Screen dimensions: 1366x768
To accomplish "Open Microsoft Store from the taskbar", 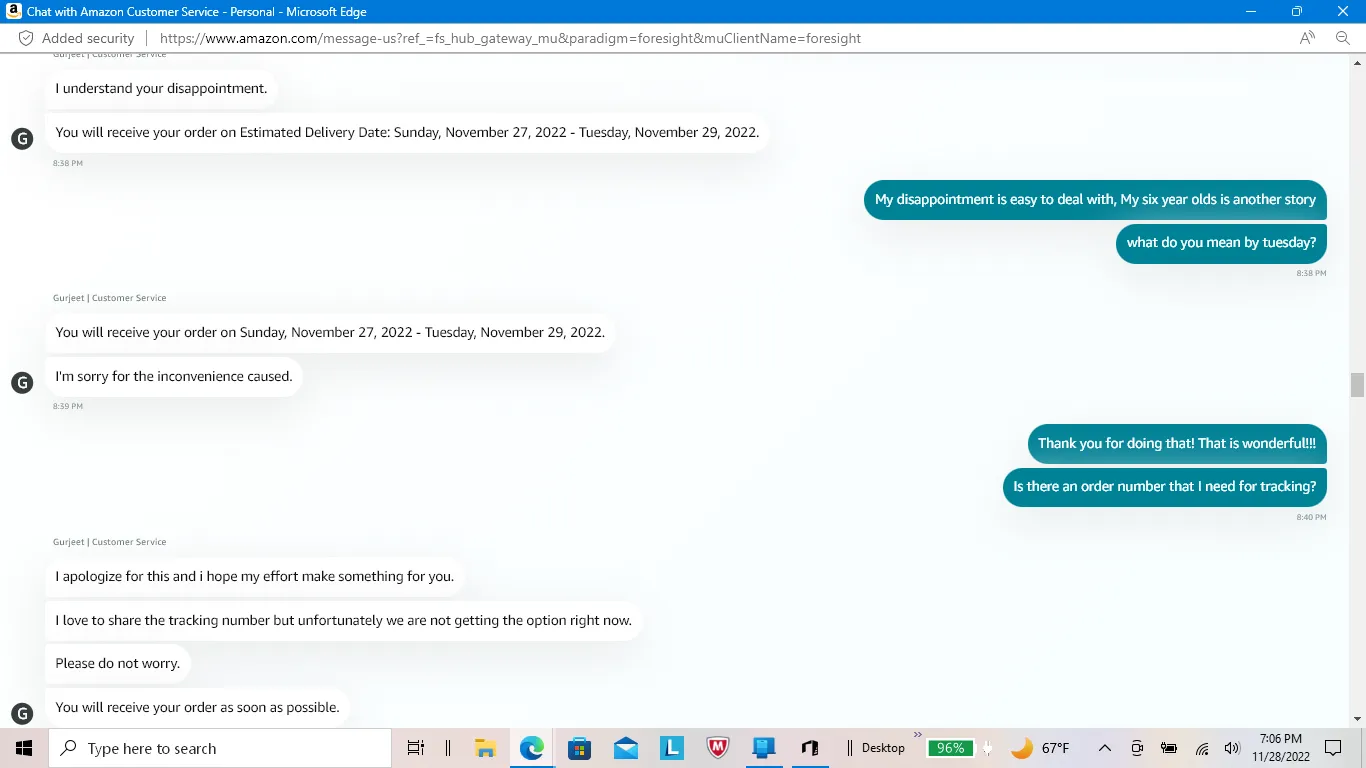I will point(579,748).
